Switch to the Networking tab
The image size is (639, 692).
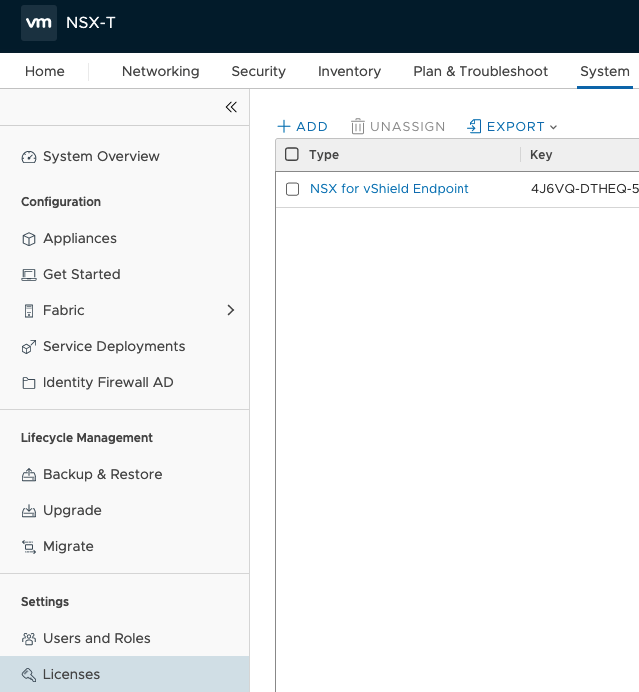point(160,71)
